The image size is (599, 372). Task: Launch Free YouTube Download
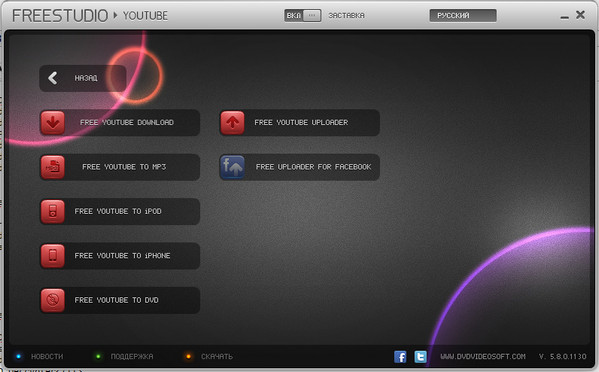120,123
